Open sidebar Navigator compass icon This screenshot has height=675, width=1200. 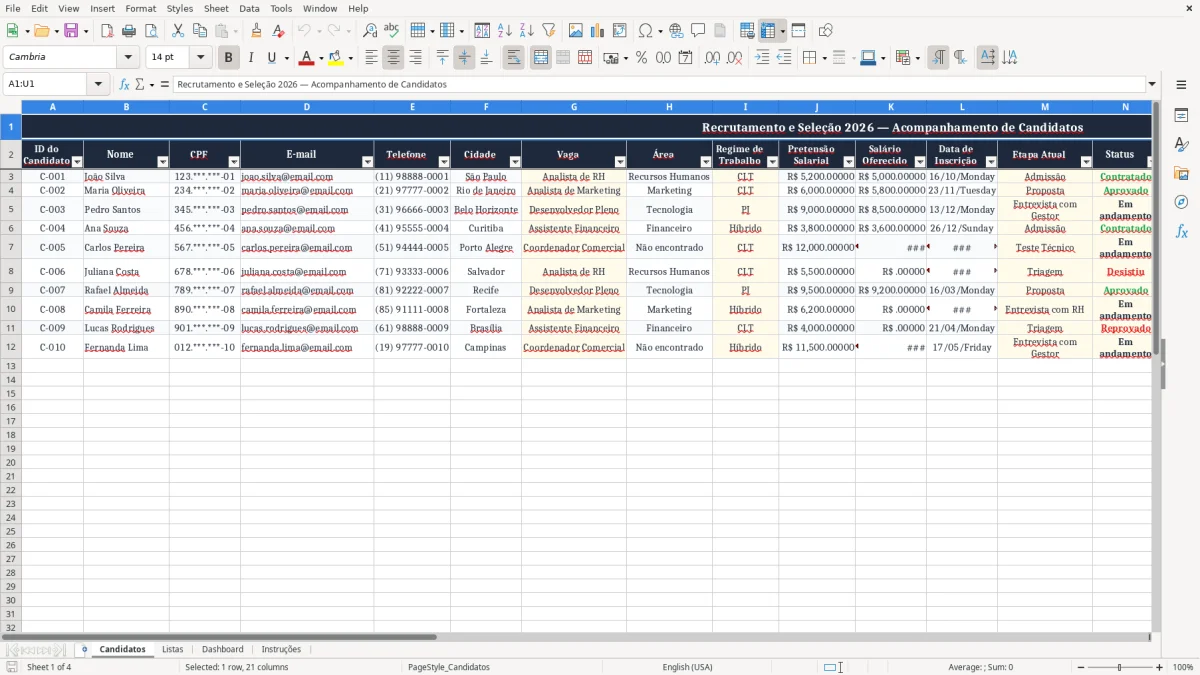[x=1181, y=202]
